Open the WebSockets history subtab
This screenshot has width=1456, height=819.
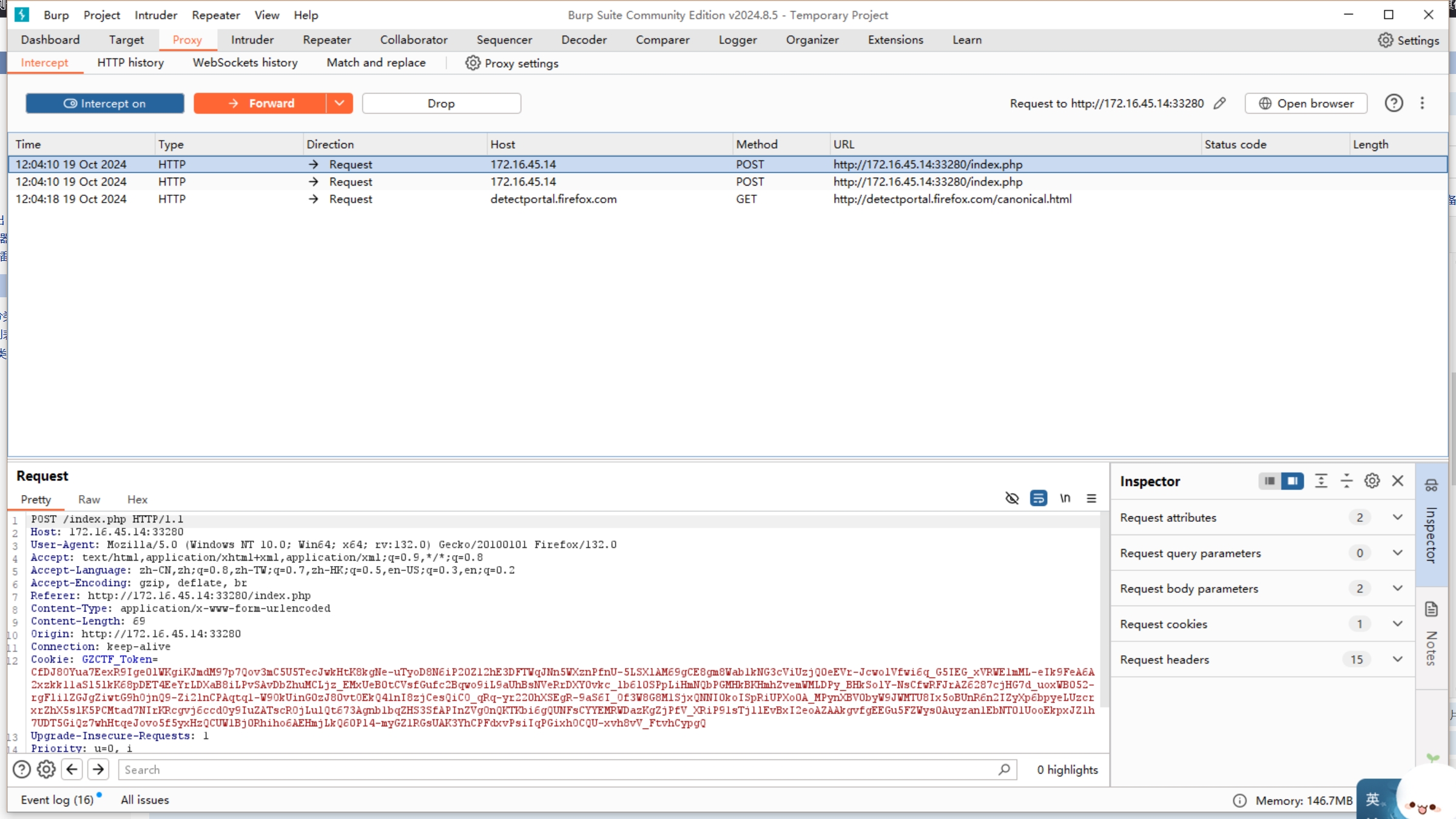click(245, 62)
